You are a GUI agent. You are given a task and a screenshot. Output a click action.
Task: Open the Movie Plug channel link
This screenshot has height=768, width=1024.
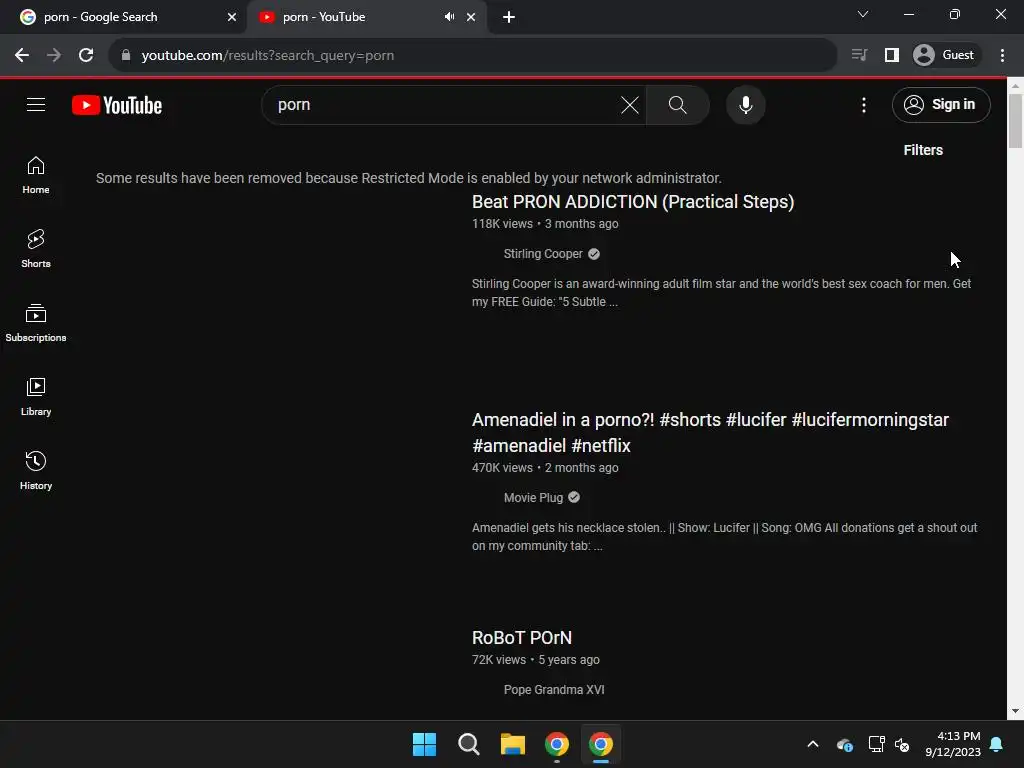533,498
